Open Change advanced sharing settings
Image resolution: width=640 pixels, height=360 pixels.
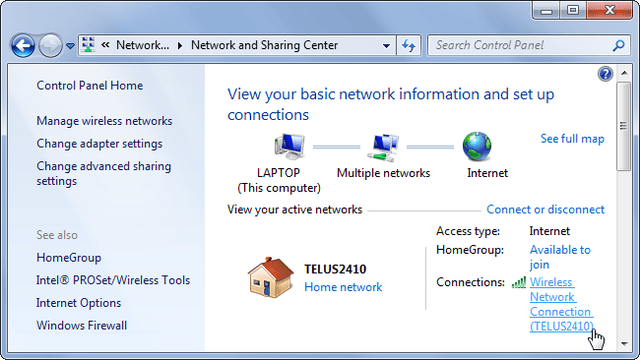(104, 173)
